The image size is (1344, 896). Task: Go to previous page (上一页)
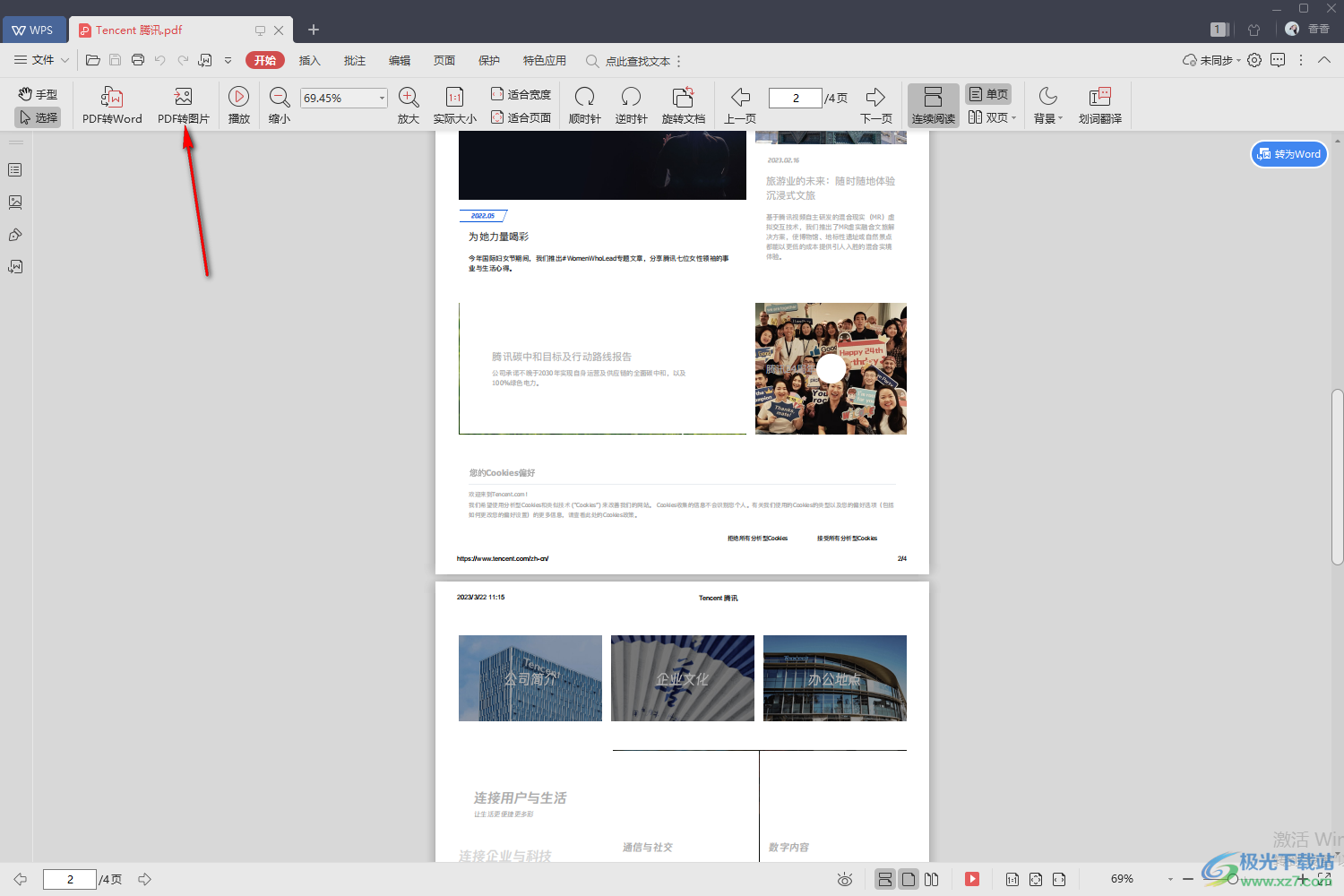(740, 106)
